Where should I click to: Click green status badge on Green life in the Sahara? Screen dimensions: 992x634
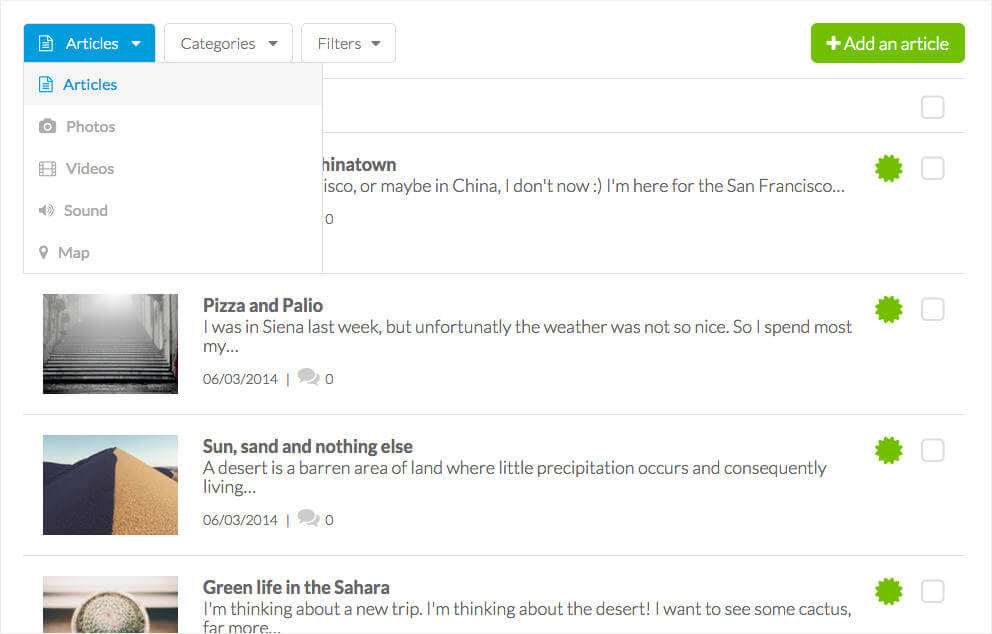point(888,592)
